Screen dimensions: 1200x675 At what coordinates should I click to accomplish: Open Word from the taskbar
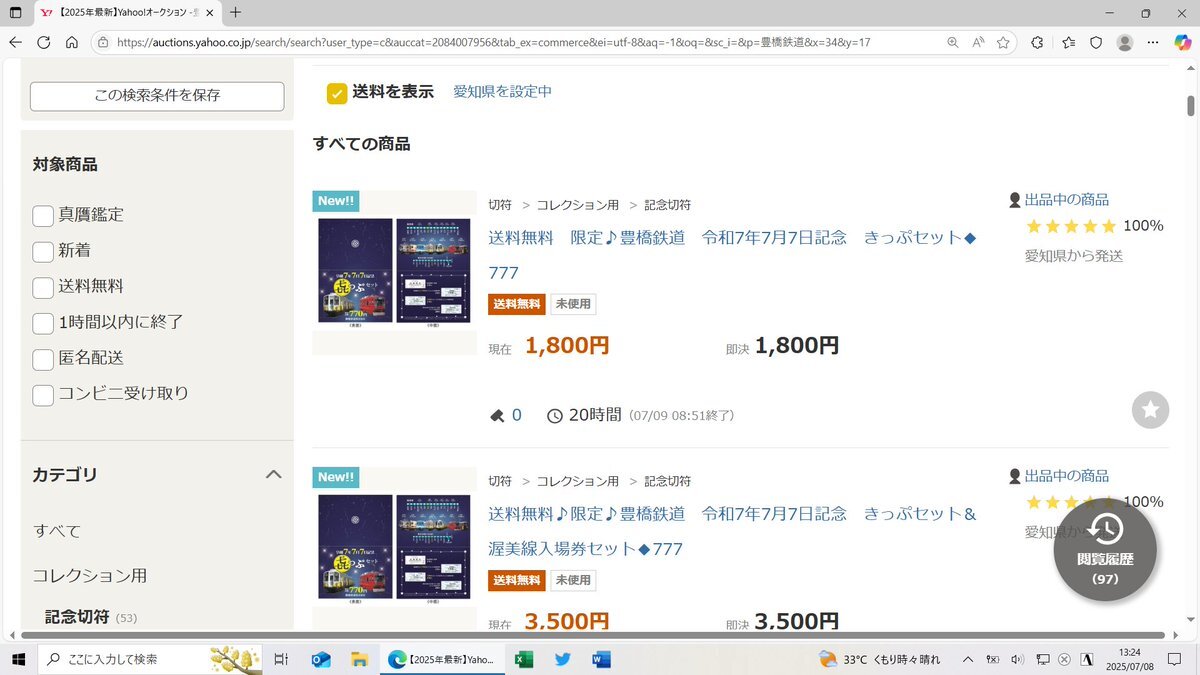point(601,659)
